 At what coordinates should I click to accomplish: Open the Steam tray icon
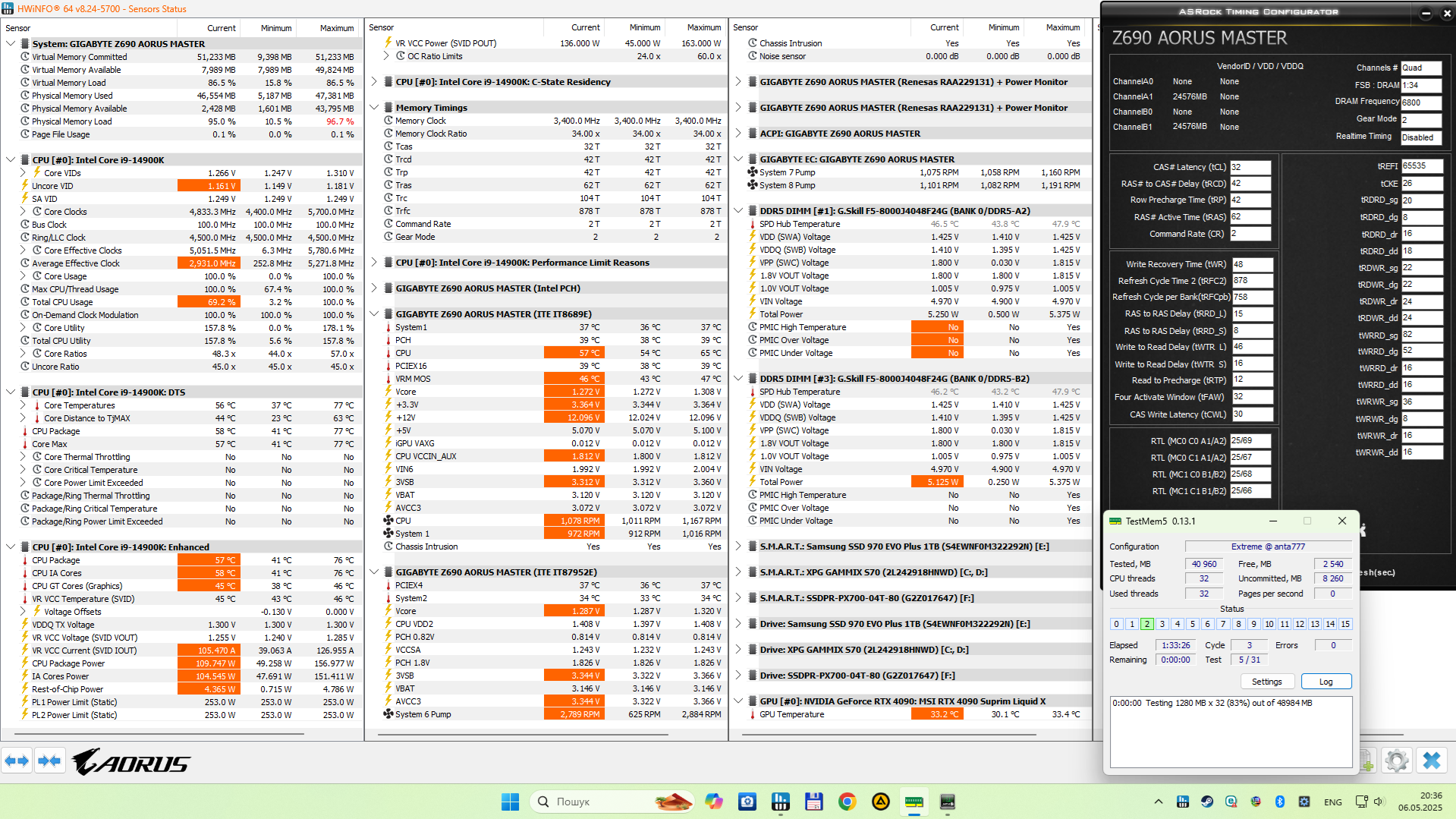pos(1207,802)
